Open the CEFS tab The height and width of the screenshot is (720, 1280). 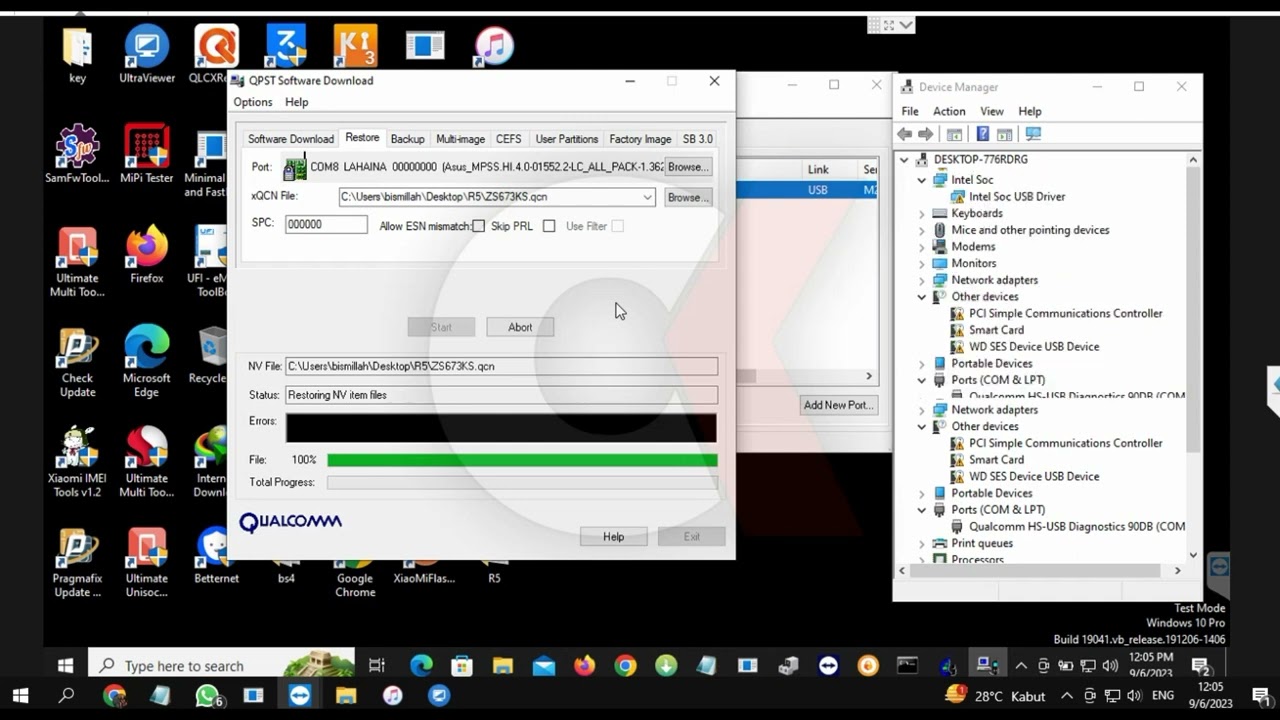tap(508, 139)
